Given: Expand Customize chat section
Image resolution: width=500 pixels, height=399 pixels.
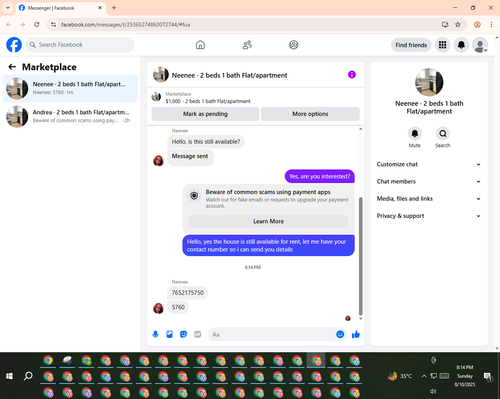Looking at the screenshot, I should coord(429,164).
